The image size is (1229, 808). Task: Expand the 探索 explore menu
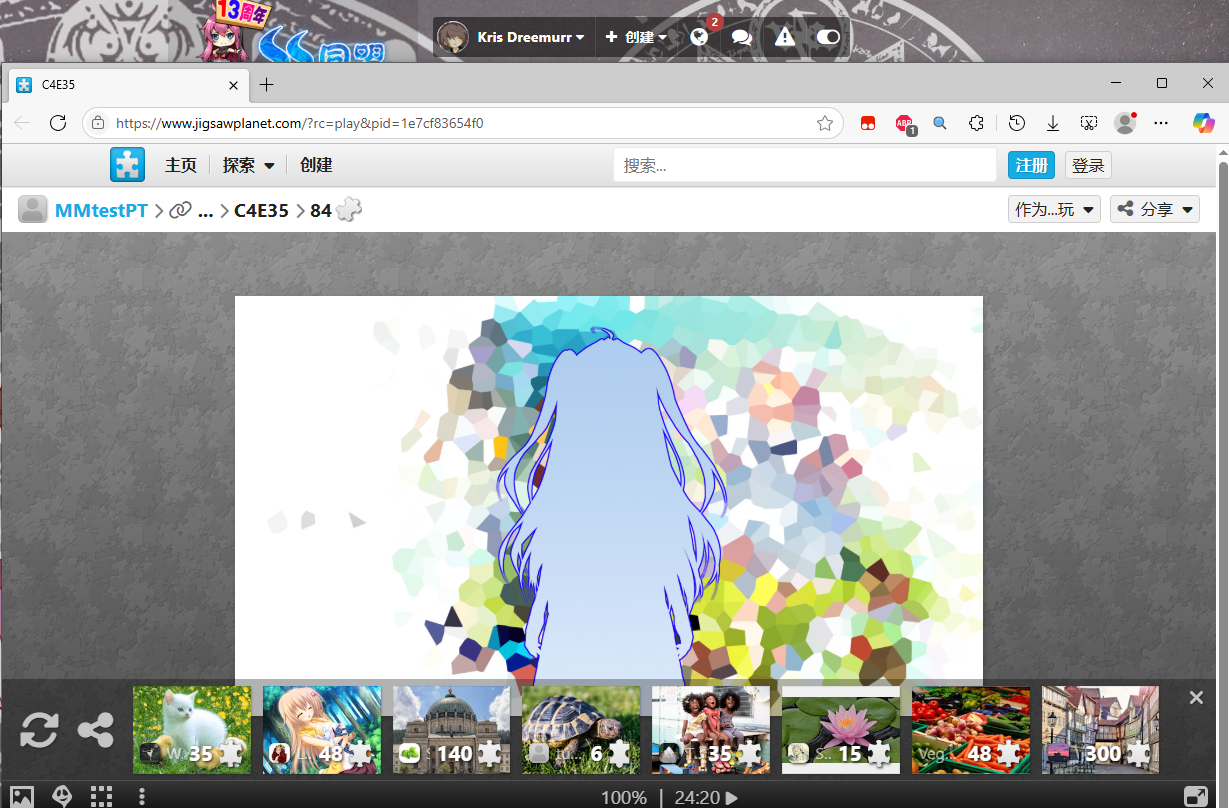[248, 165]
